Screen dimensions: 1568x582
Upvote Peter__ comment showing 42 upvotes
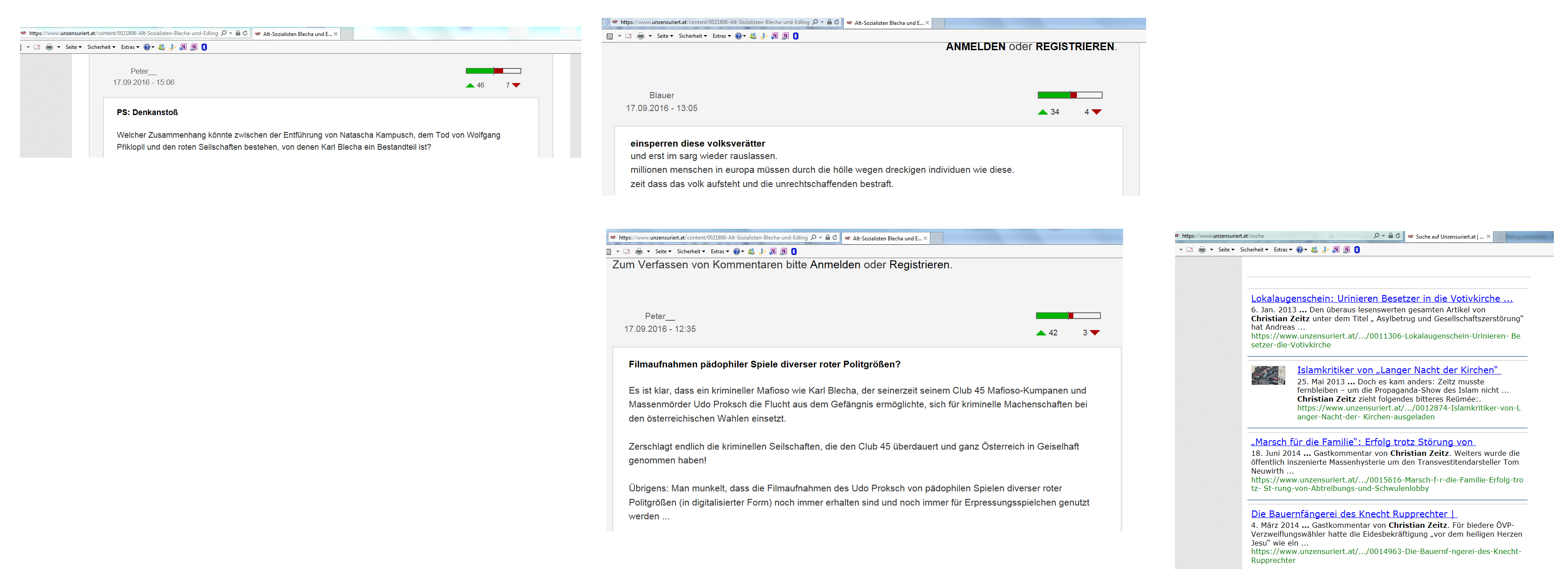pyautogui.click(x=1041, y=333)
